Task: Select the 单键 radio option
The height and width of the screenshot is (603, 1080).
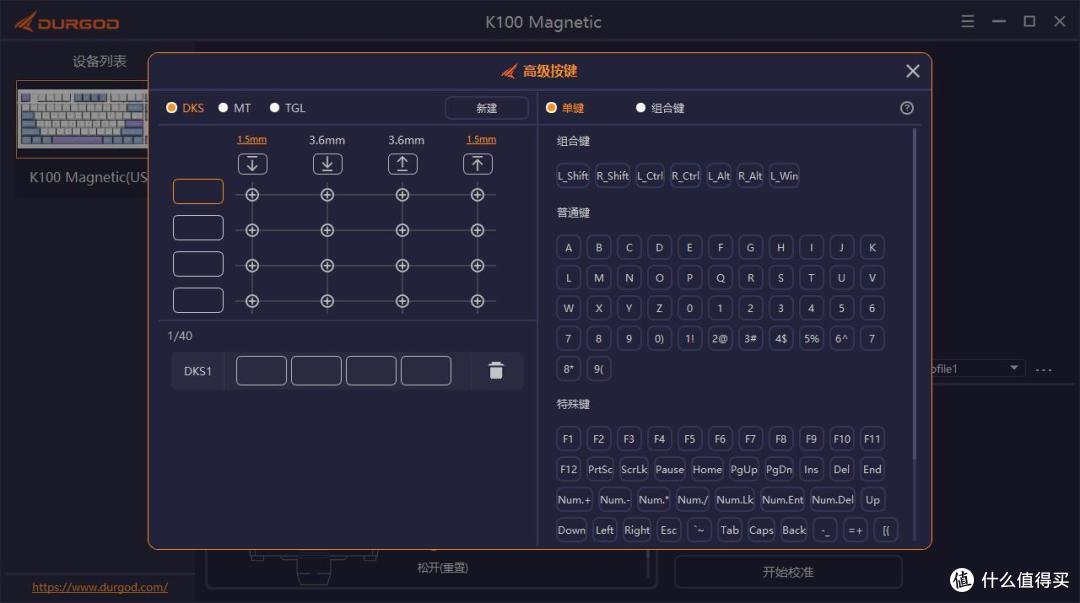Action: [565, 108]
